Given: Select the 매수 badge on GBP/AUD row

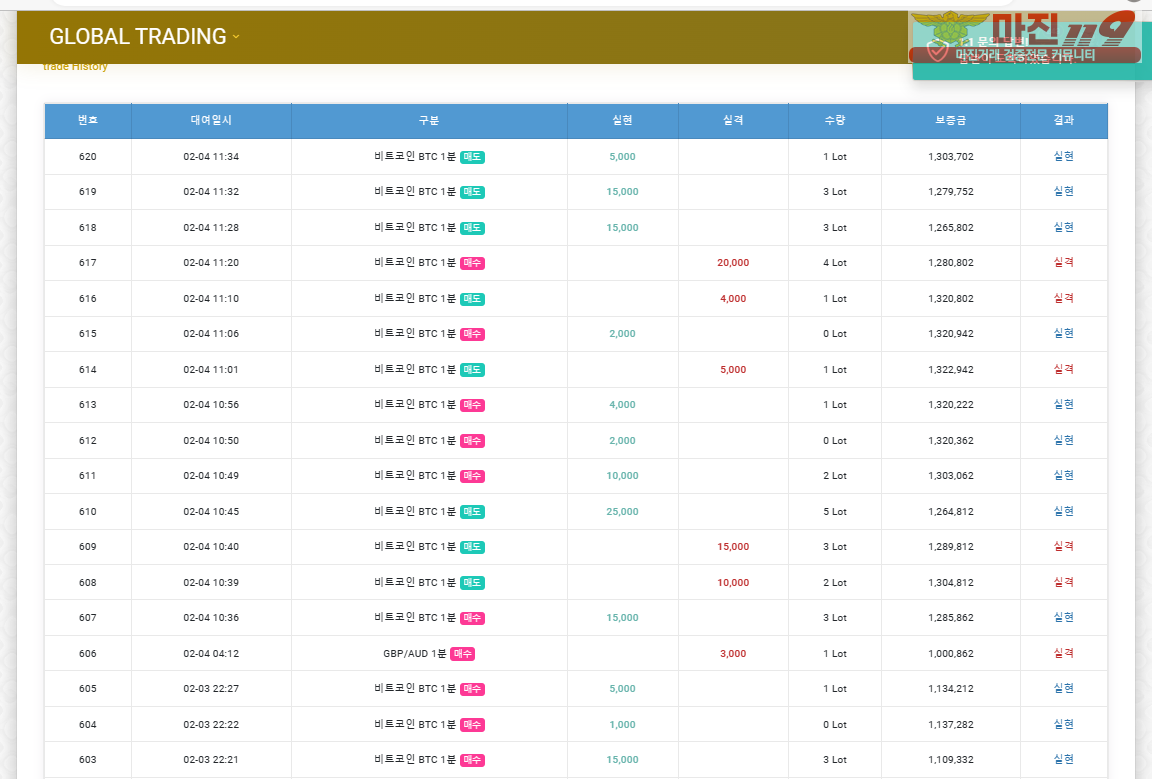Looking at the screenshot, I should (462, 654).
